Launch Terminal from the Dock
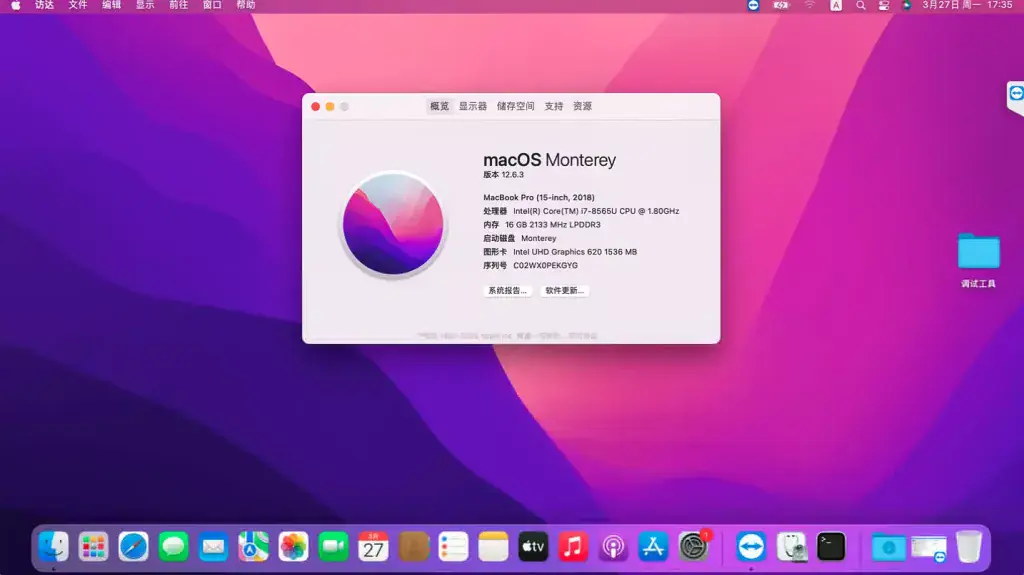 click(831, 547)
